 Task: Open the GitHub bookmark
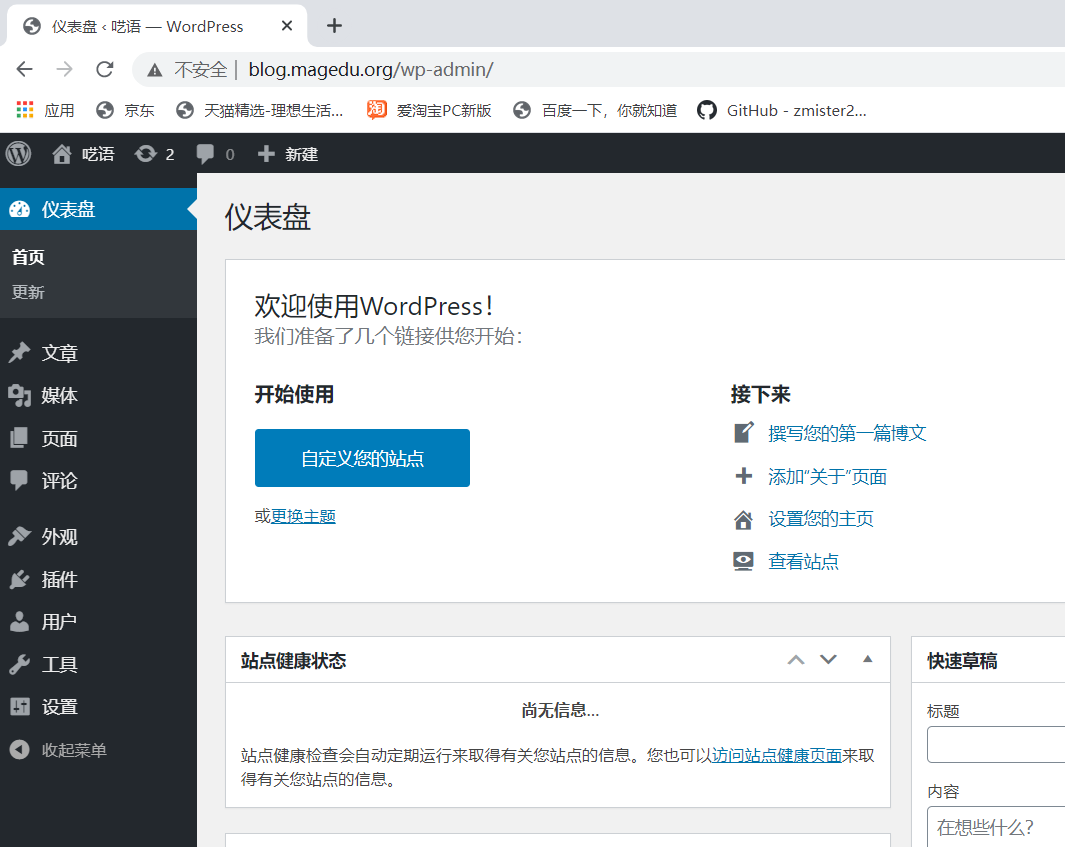tap(782, 110)
